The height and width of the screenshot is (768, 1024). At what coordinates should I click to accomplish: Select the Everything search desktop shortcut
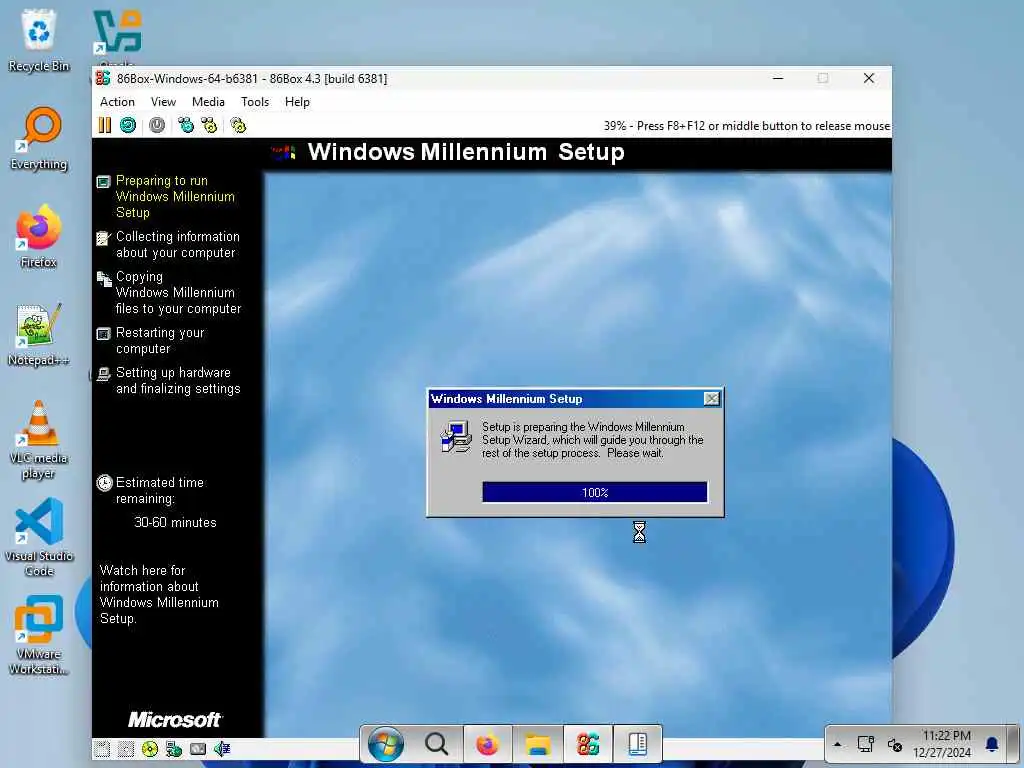tap(39, 138)
